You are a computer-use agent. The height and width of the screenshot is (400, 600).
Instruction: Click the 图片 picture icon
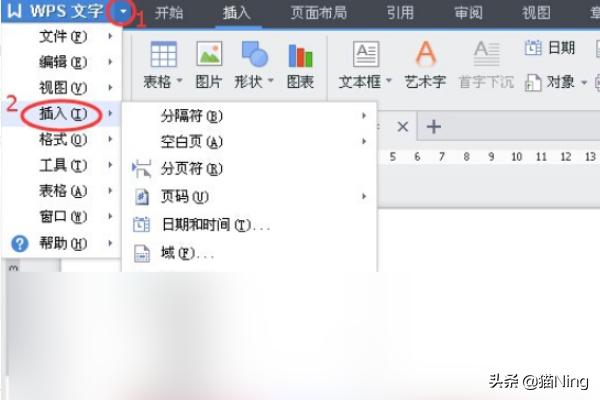(x=209, y=54)
